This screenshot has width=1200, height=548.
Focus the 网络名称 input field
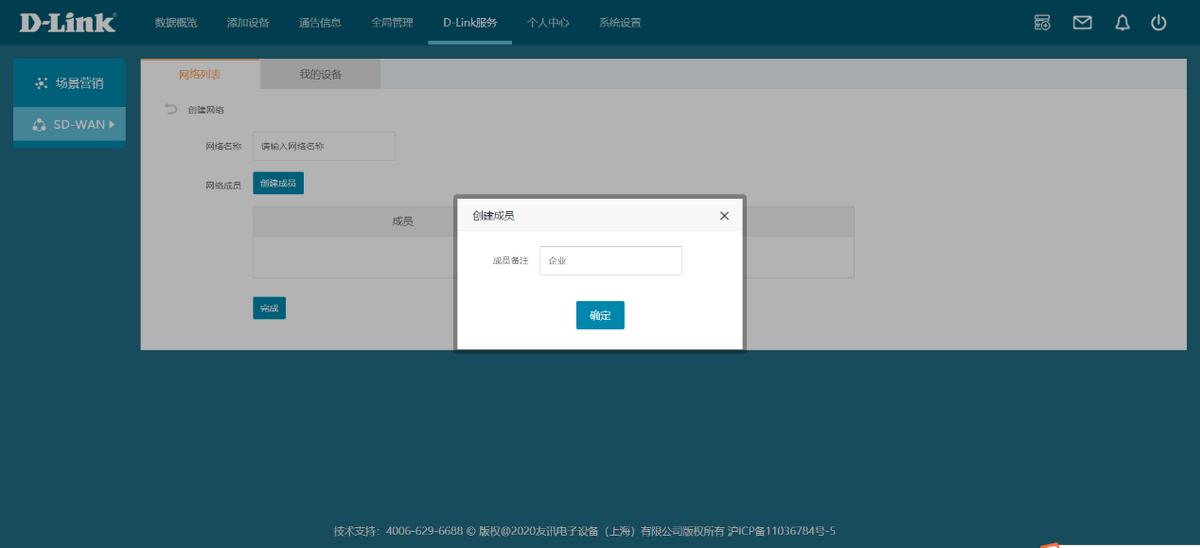(324, 146)
